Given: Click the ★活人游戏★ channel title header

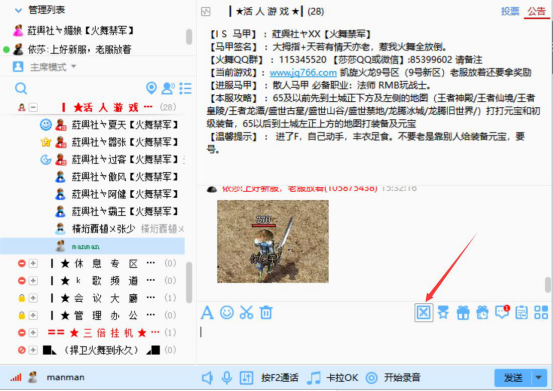Looking at the screenshot, I should 276,12.
